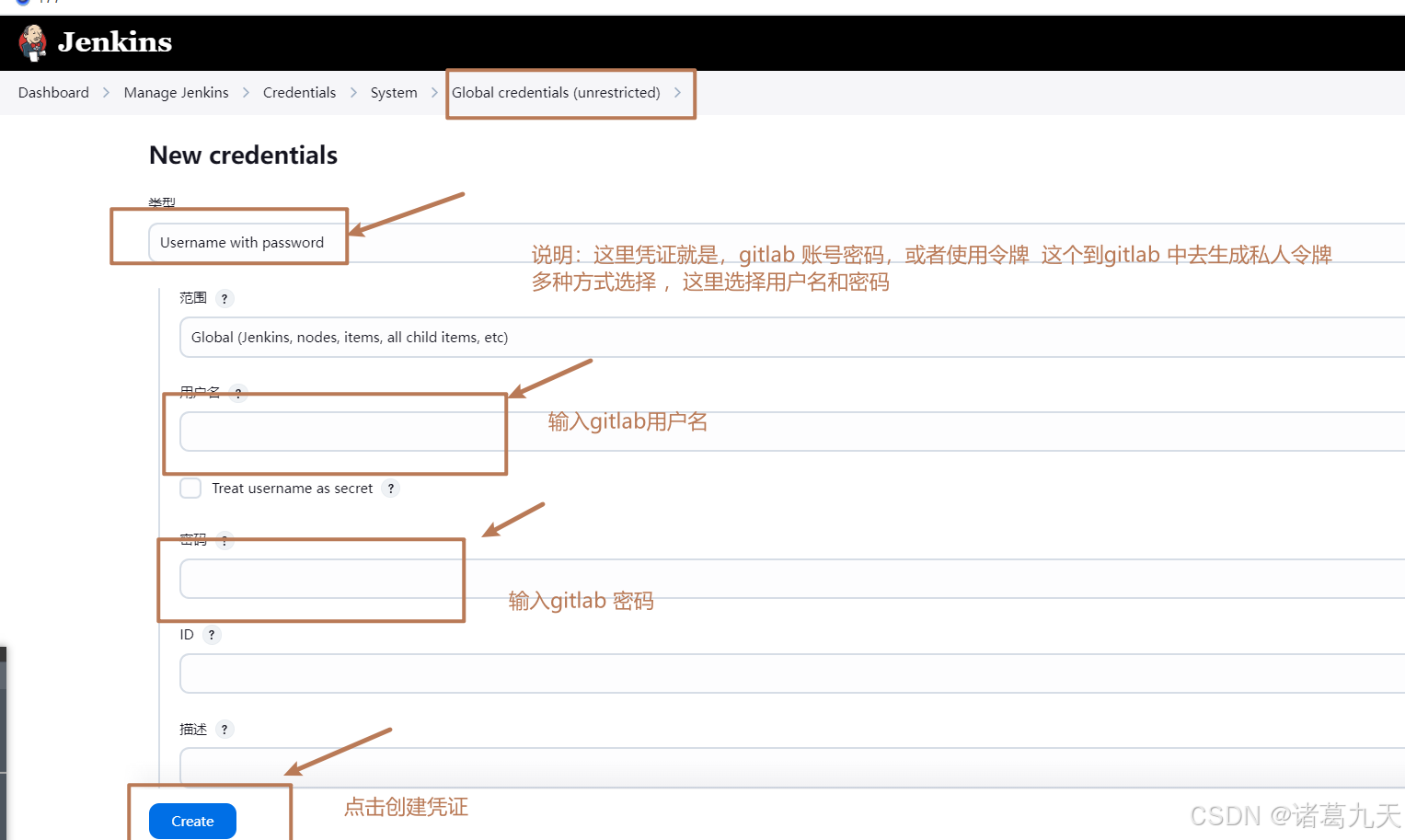Open Manage Jenkins from the breadcrumb
The height and width of the screenshot is (840, 1405).
pos(176,92)
